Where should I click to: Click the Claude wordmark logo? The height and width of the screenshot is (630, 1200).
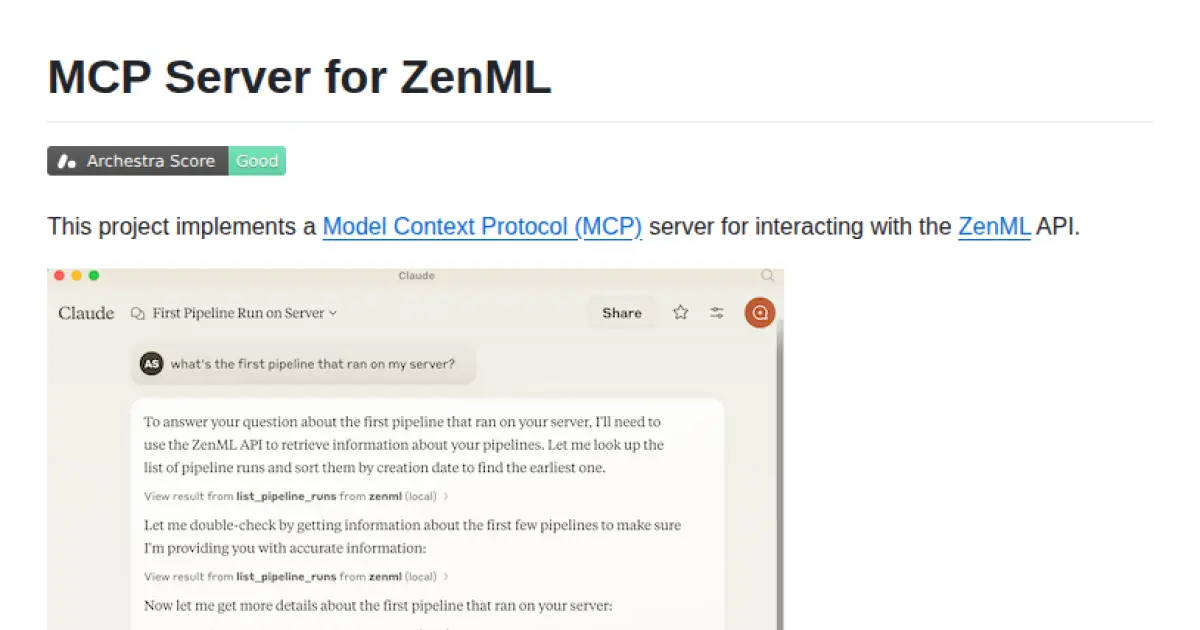86,313
